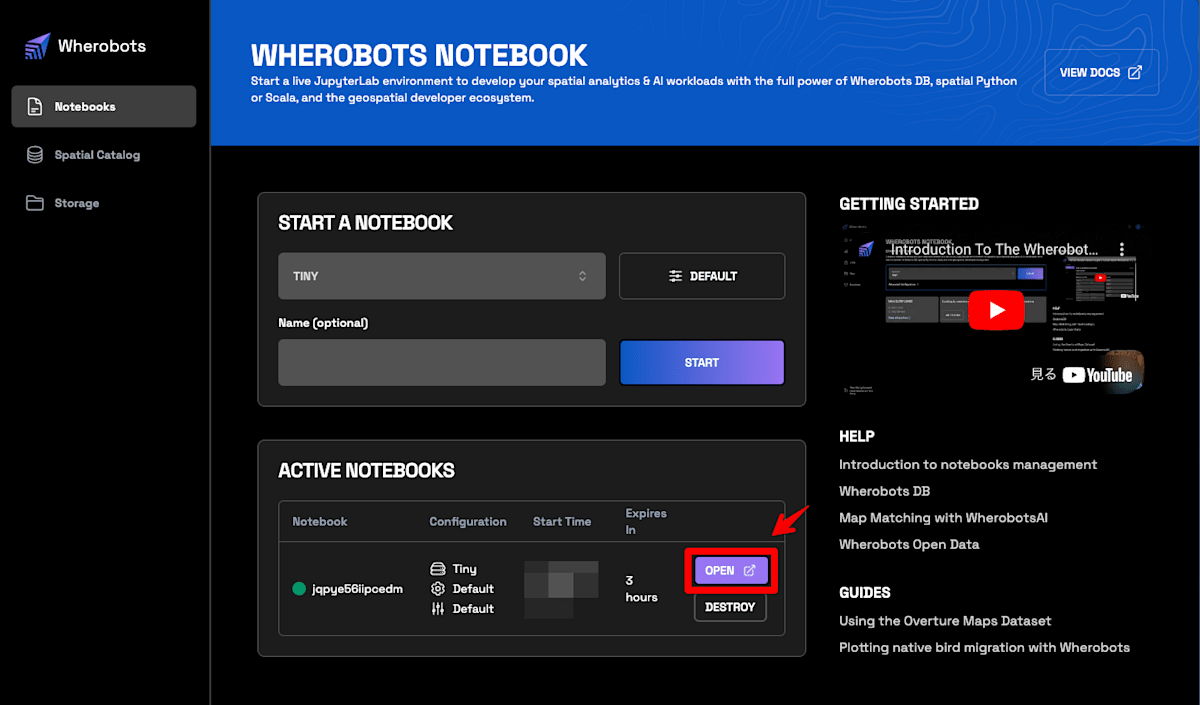Open the Wherobots Open Data link
Screen dimensions: 1200x705
909,544
